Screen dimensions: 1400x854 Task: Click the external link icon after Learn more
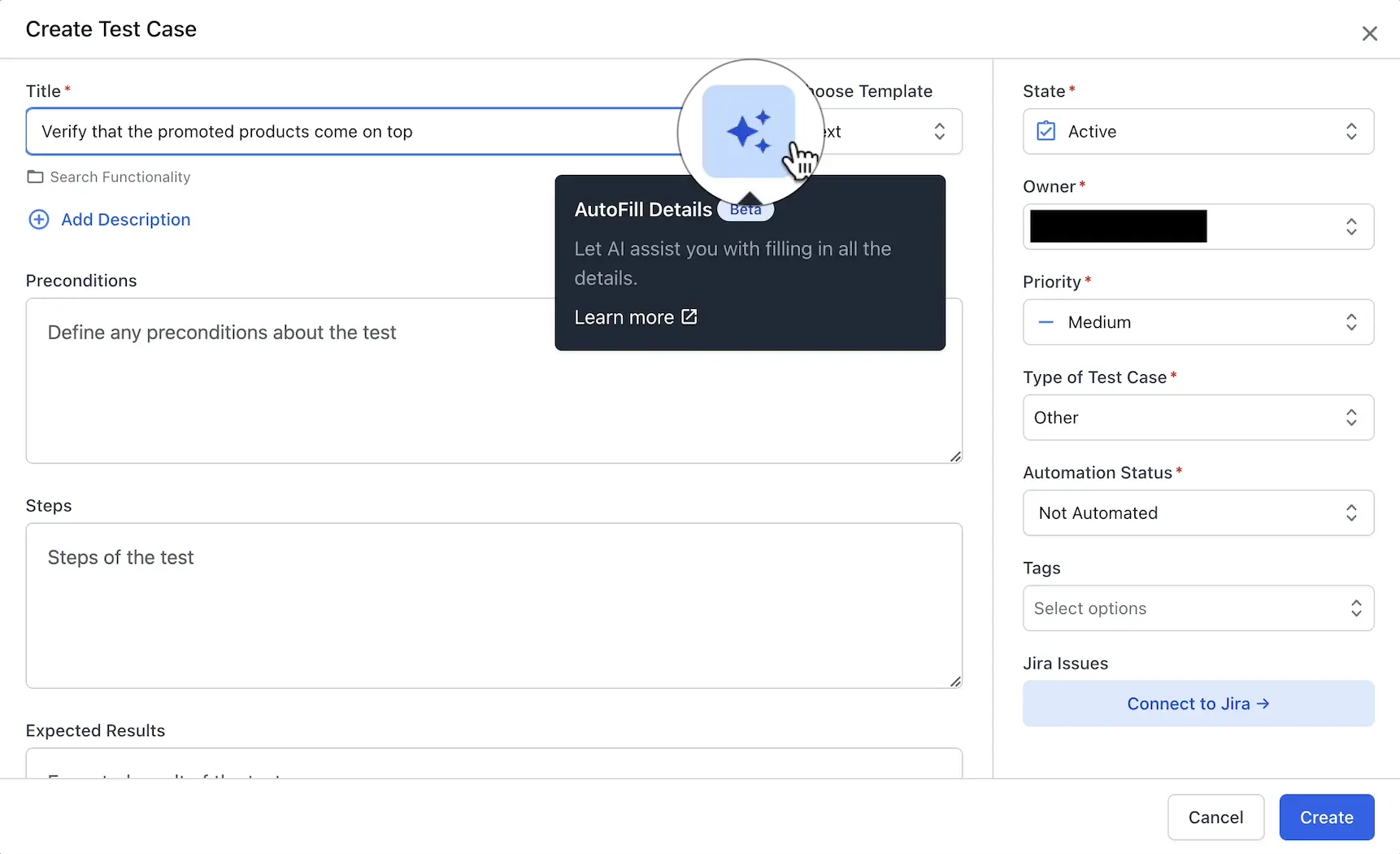pyautogui.click(x=689, y=317)
